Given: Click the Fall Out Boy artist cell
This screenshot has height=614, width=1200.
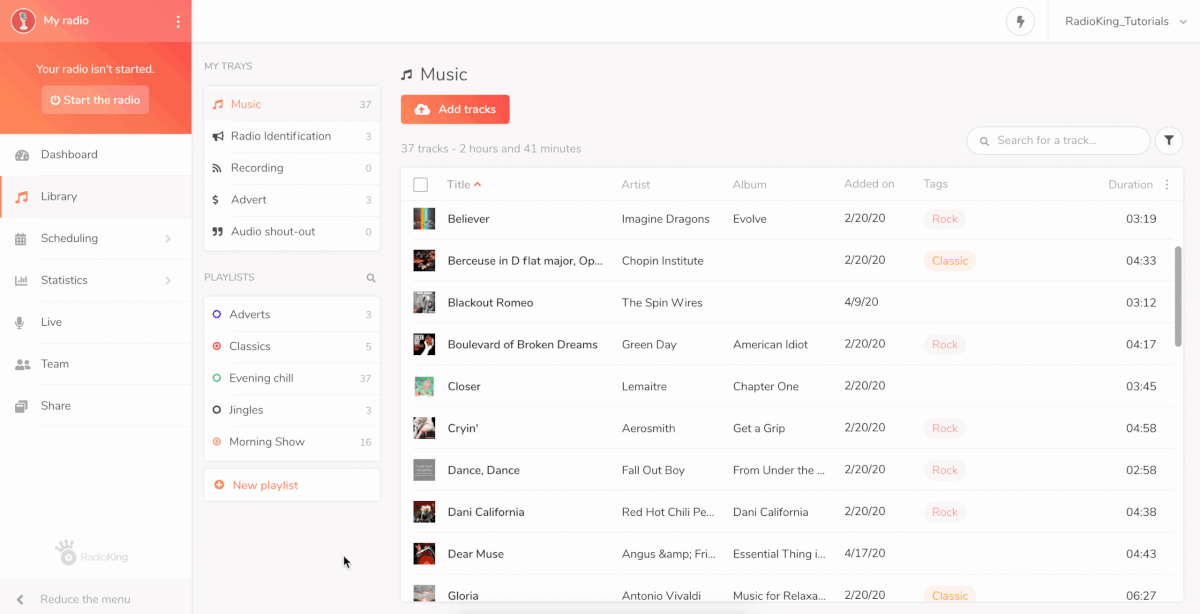Looking at the screenshot, I should click(653, 471).
